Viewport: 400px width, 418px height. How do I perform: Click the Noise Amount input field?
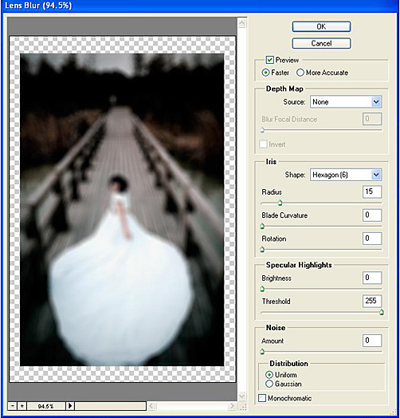coord(372,340)
